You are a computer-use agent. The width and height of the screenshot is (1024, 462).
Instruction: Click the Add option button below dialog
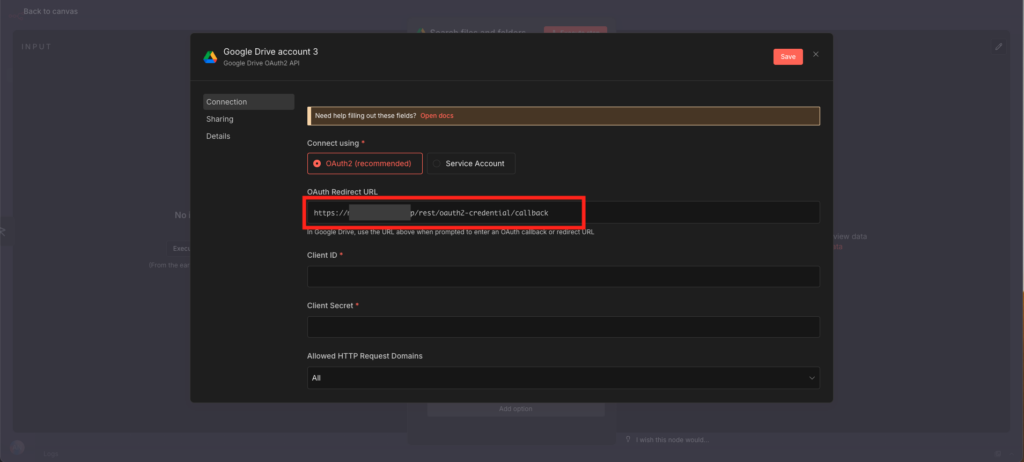515,409
